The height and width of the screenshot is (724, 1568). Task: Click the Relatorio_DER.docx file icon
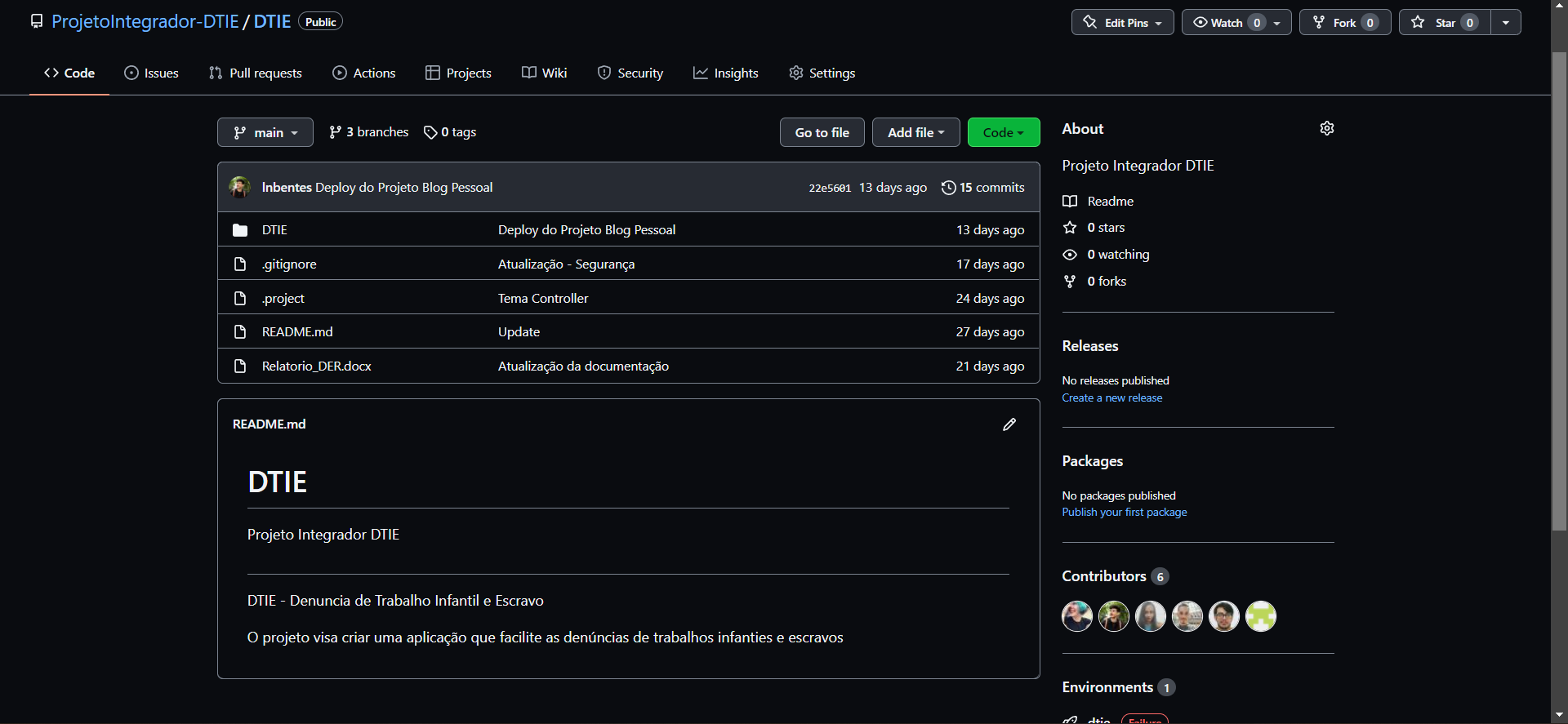[x=240, y=366]
